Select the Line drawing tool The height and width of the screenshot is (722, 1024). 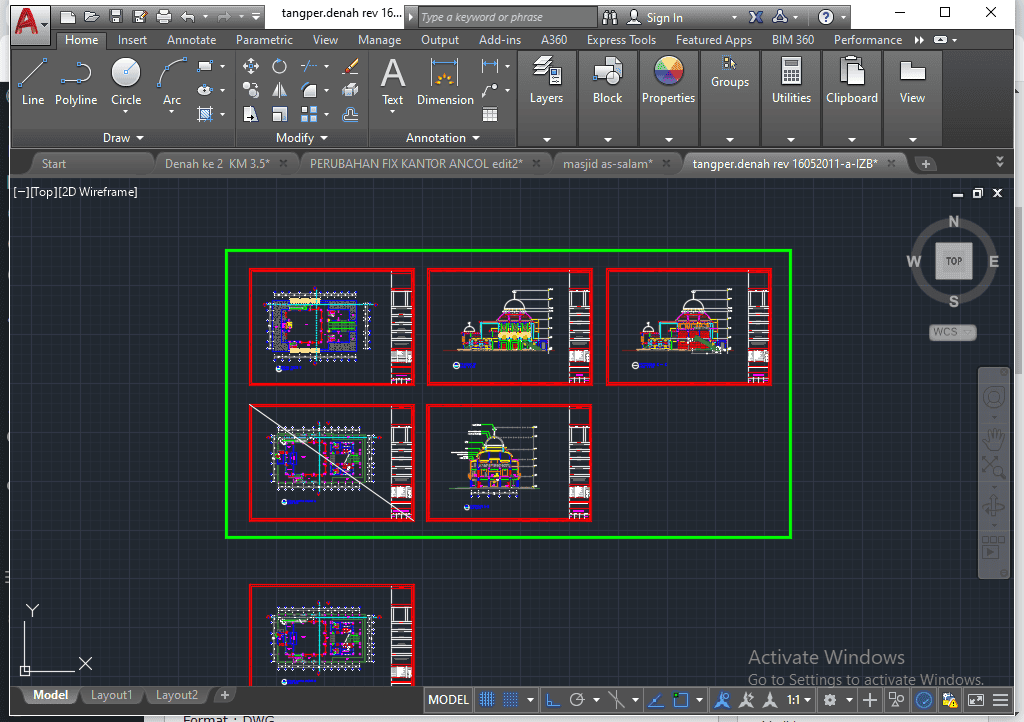pyautogui.click(x=32, y=81)
